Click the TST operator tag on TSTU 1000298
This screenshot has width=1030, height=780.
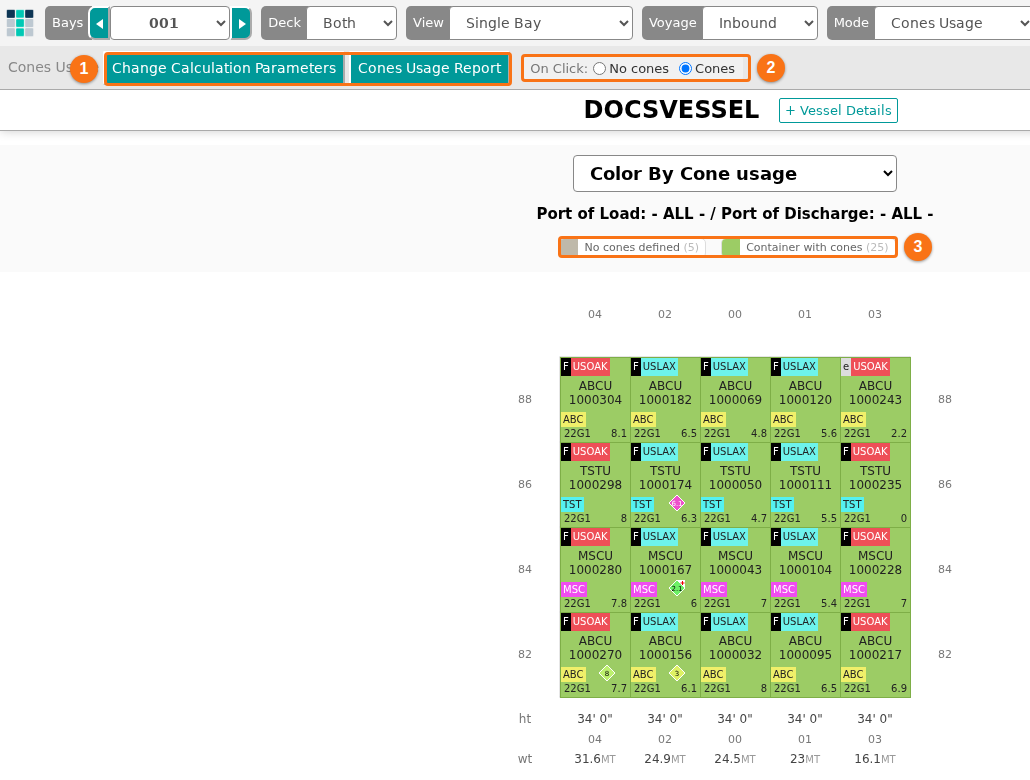(x=572, y=504)
